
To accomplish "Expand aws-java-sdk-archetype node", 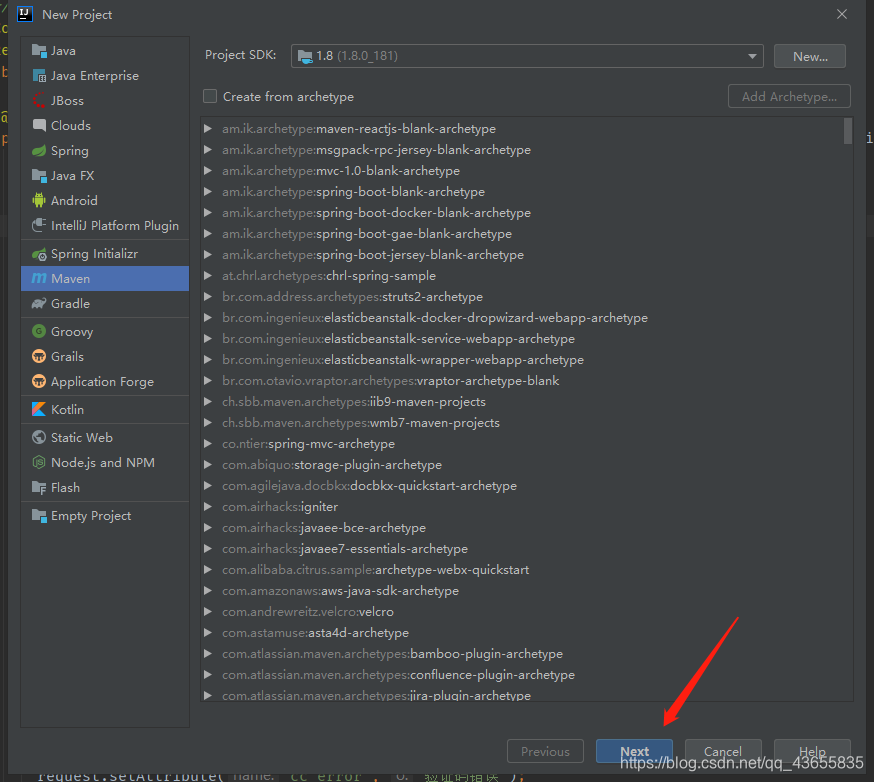I will 208,591.
